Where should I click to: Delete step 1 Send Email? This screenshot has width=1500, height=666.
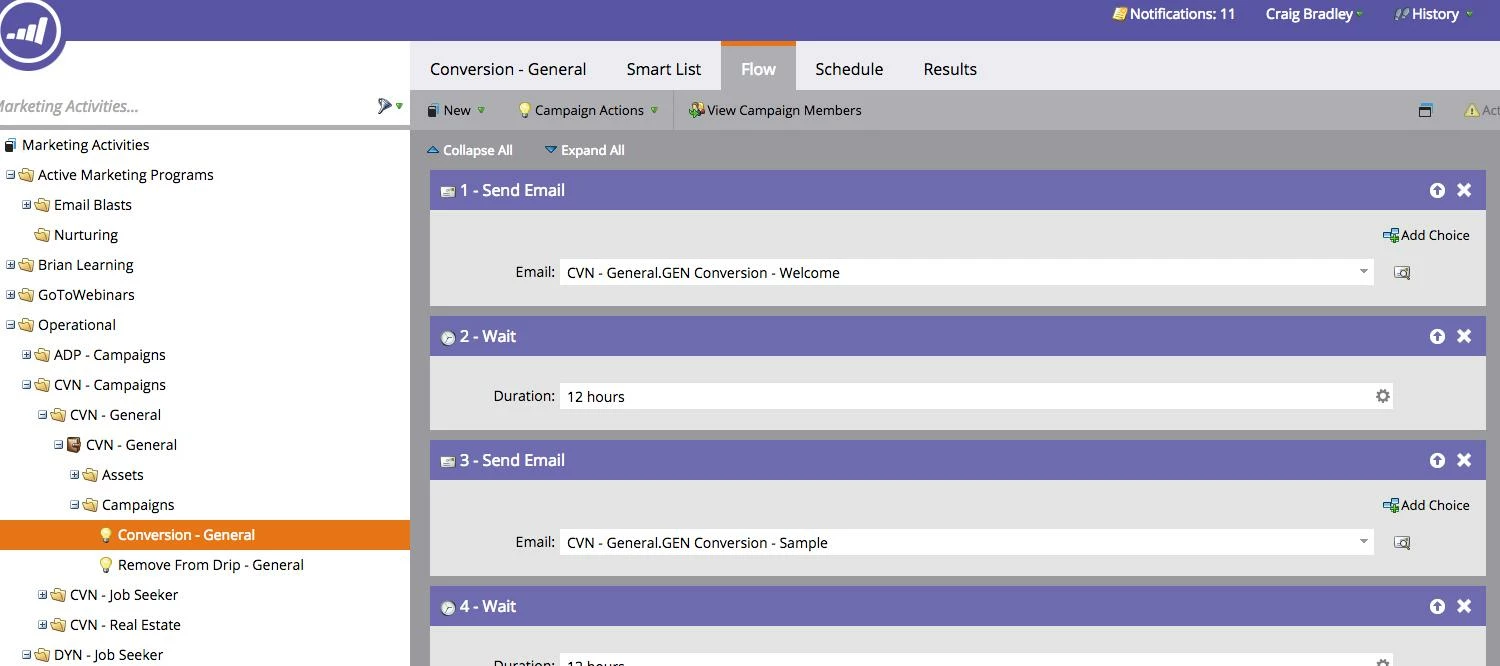1464,190
